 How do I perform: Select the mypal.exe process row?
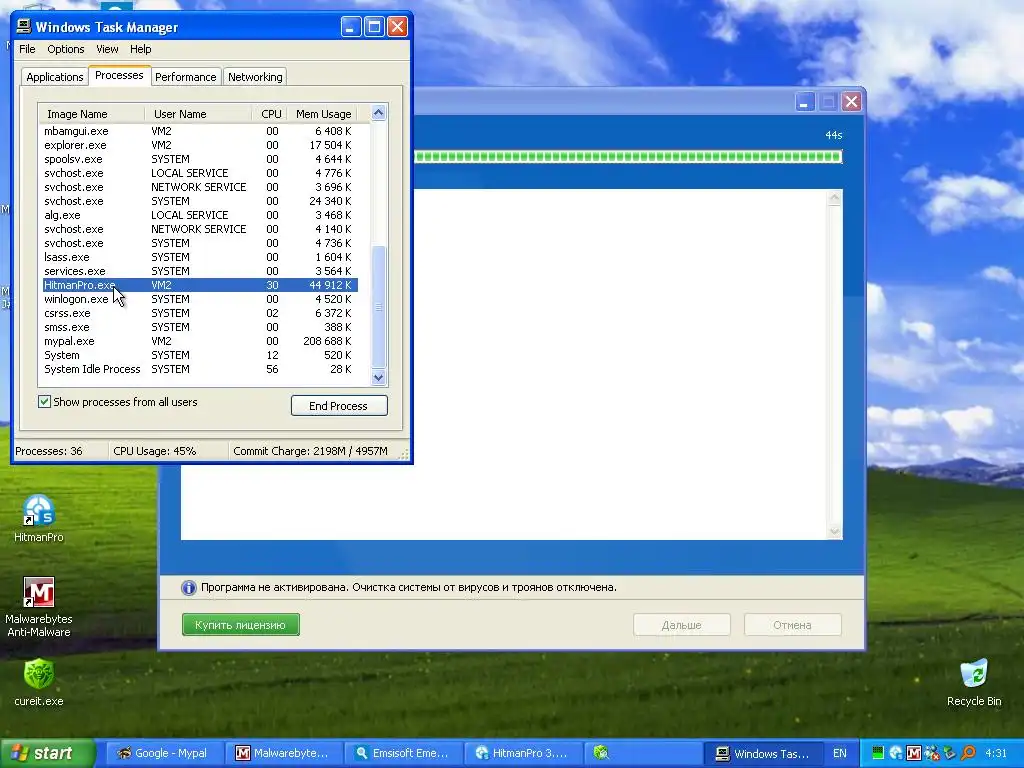tap(199, 341)
